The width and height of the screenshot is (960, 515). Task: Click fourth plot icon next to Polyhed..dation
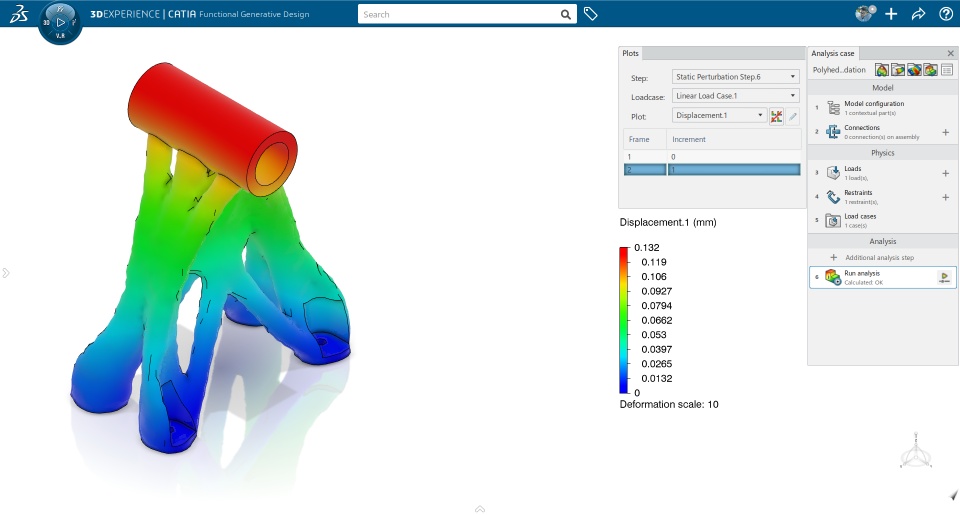pyautogui.click(x=931, y=70)
